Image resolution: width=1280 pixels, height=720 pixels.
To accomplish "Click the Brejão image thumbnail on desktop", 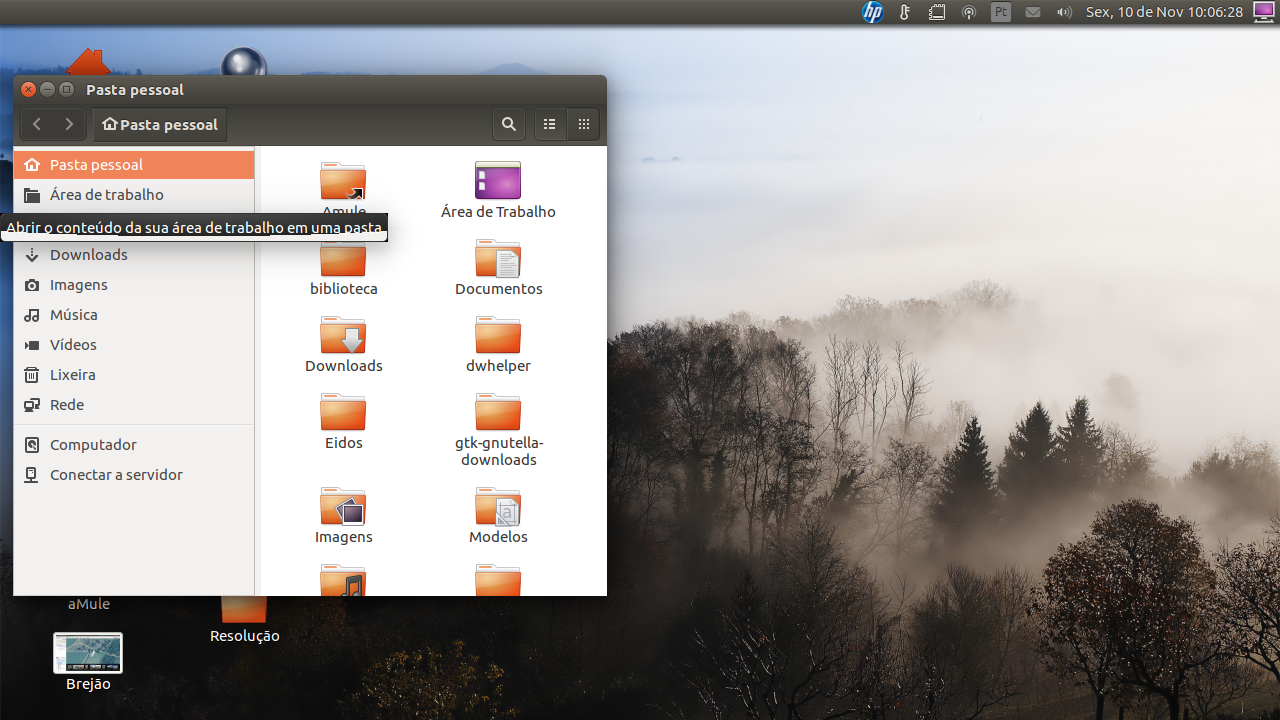I will point(88,653).
